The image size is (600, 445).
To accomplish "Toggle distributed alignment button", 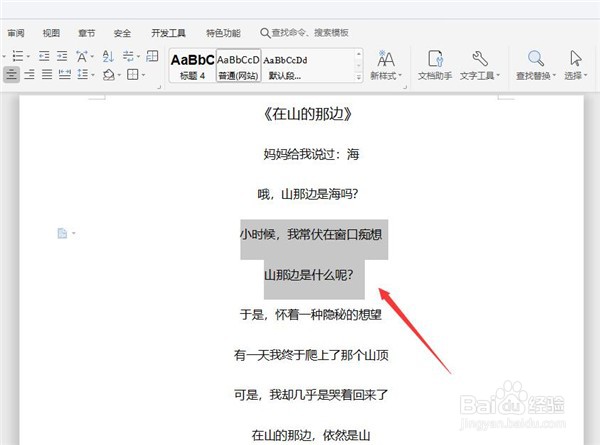I will [x=64, y=74].
